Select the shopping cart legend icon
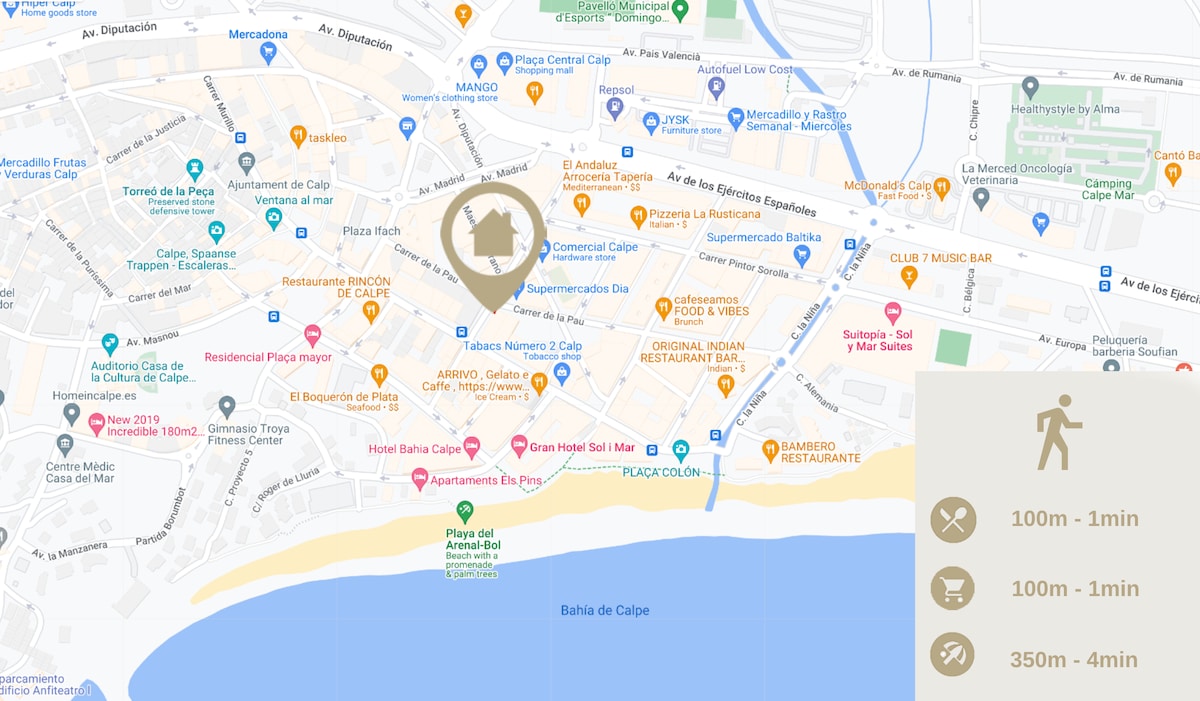The image size is (1200, 701). [953, 588]
